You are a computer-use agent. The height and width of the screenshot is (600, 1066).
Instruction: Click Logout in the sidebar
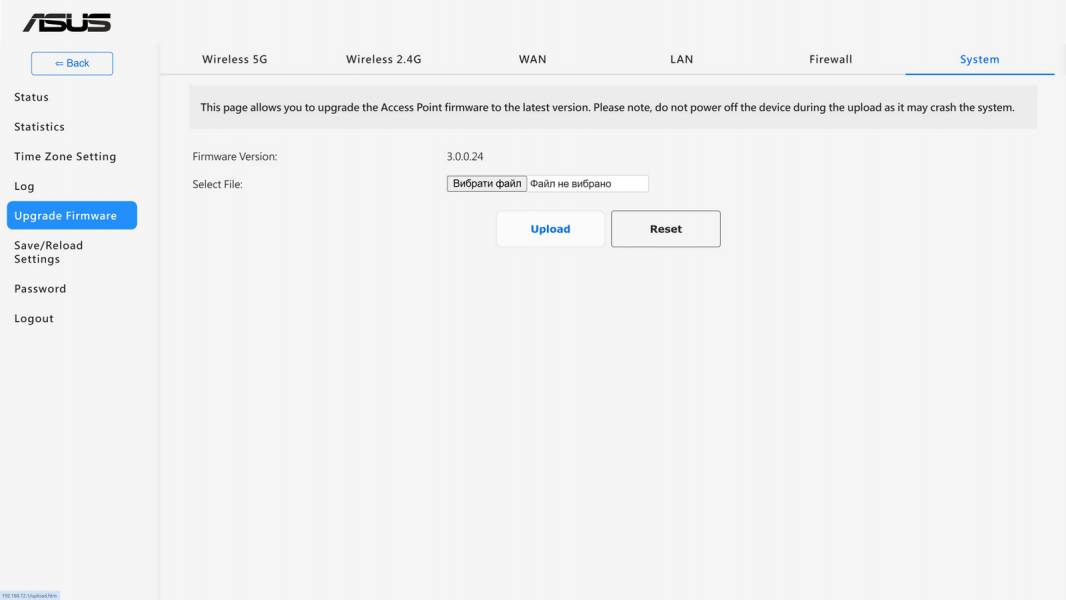point(34,319)
